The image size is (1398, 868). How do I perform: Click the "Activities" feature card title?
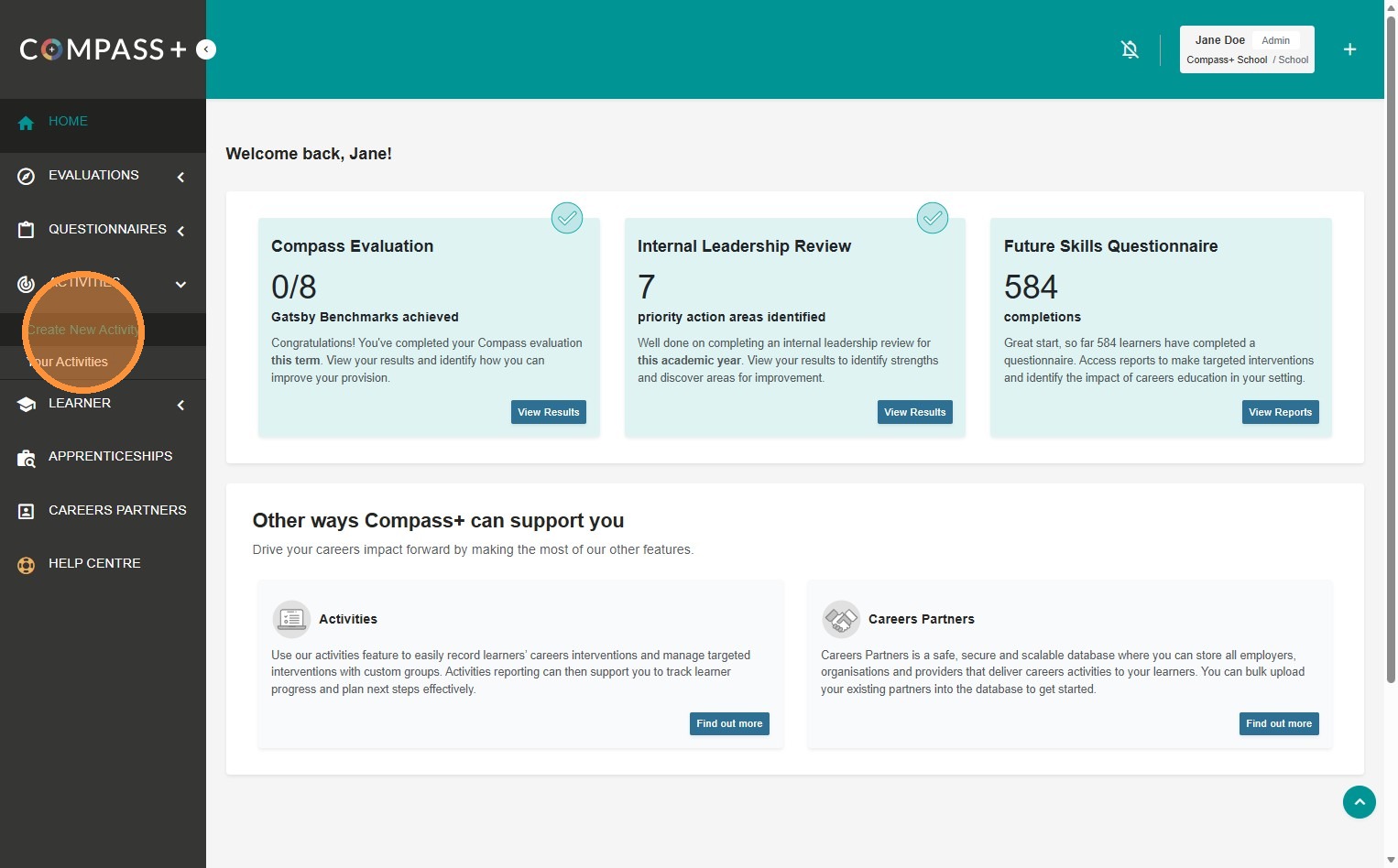348,619
